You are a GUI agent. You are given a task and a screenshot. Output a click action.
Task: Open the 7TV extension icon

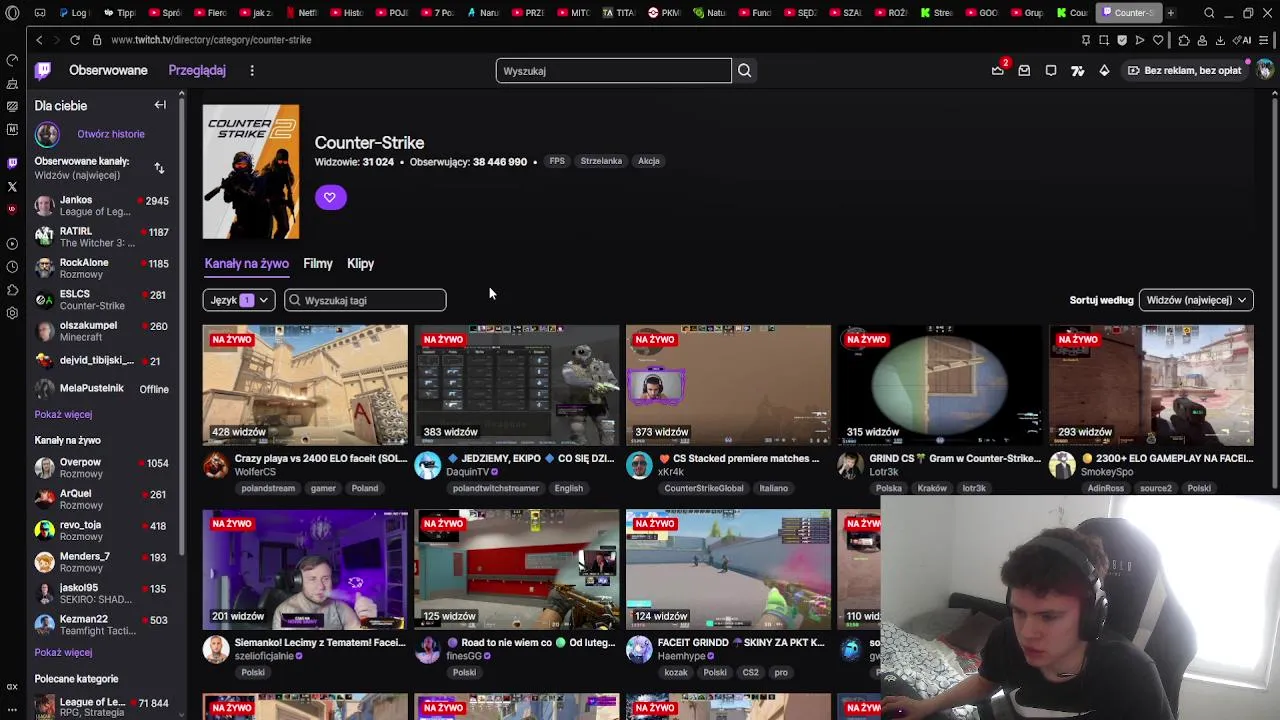pos(1077,70)
